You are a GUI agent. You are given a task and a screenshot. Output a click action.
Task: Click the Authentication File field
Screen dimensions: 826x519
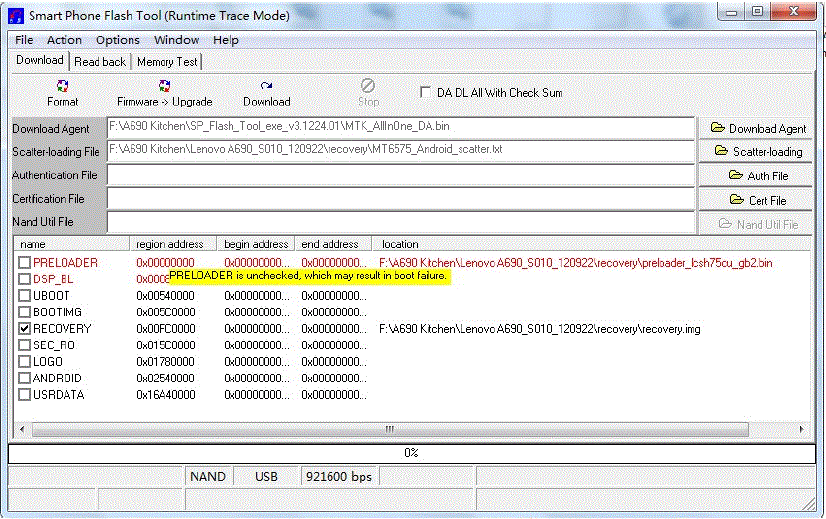[401, 175]
